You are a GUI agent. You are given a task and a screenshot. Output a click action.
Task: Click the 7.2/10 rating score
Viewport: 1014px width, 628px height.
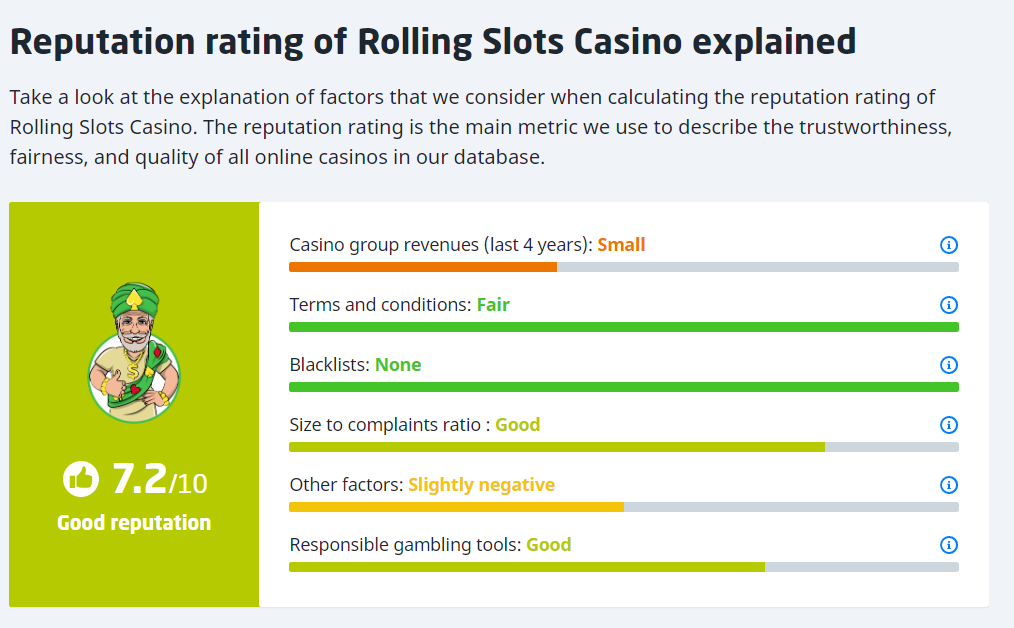coord(158,481)
